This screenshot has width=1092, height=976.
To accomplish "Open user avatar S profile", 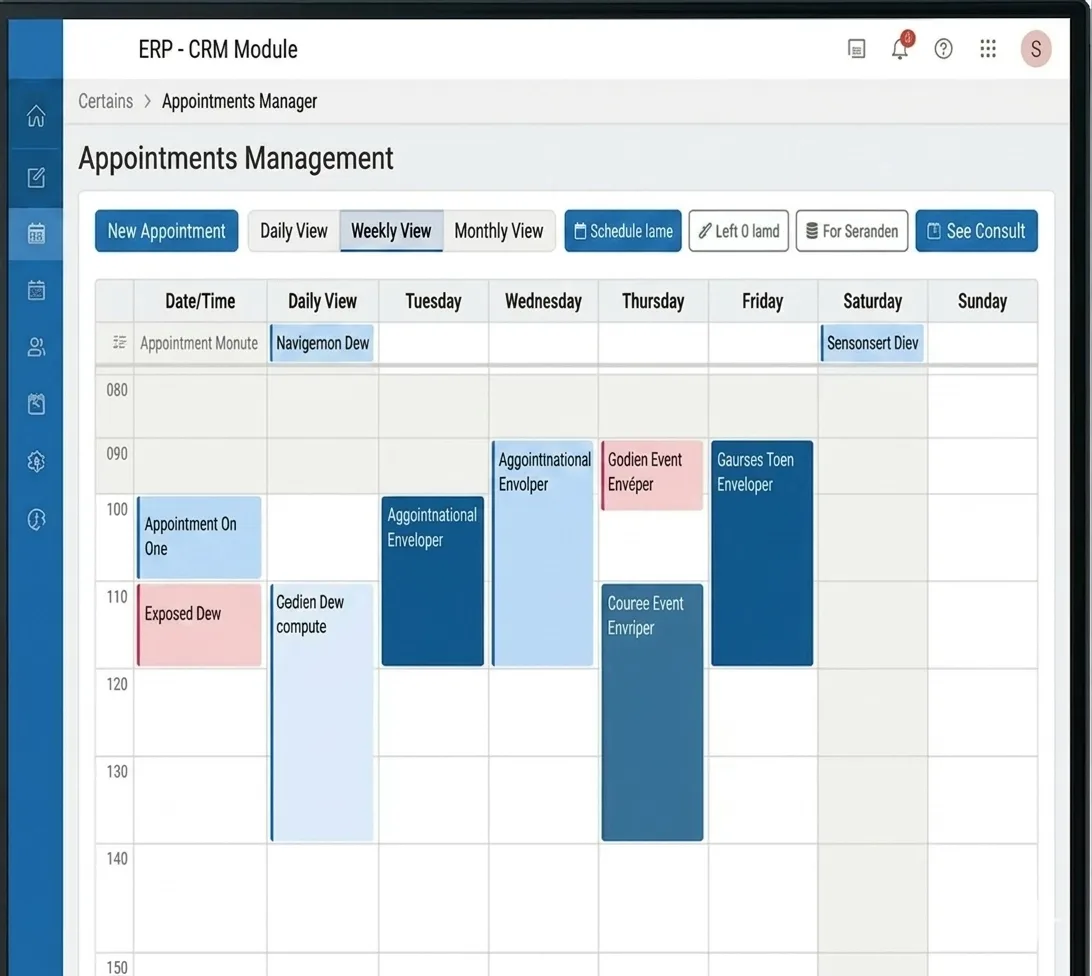I will [x=1036, y=49].
